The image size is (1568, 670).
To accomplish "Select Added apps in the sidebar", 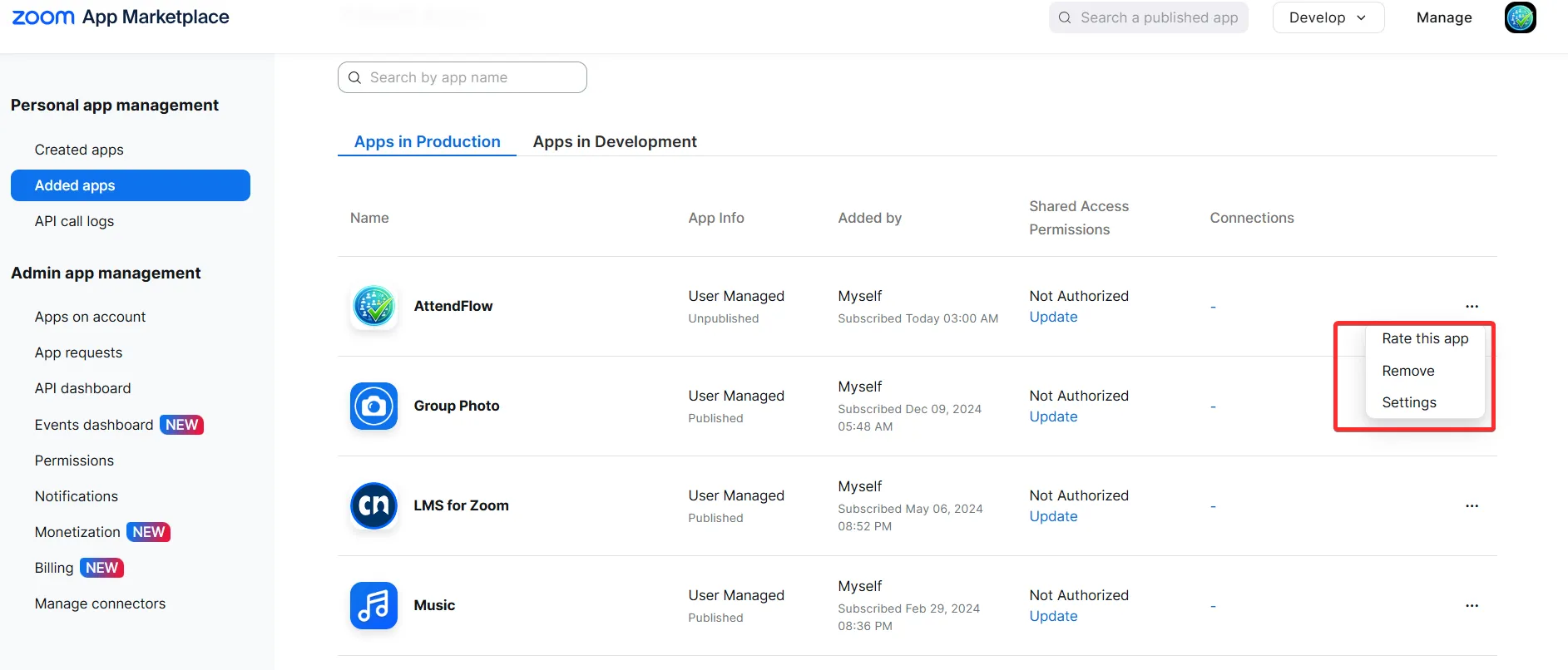I will coord(131,185).
